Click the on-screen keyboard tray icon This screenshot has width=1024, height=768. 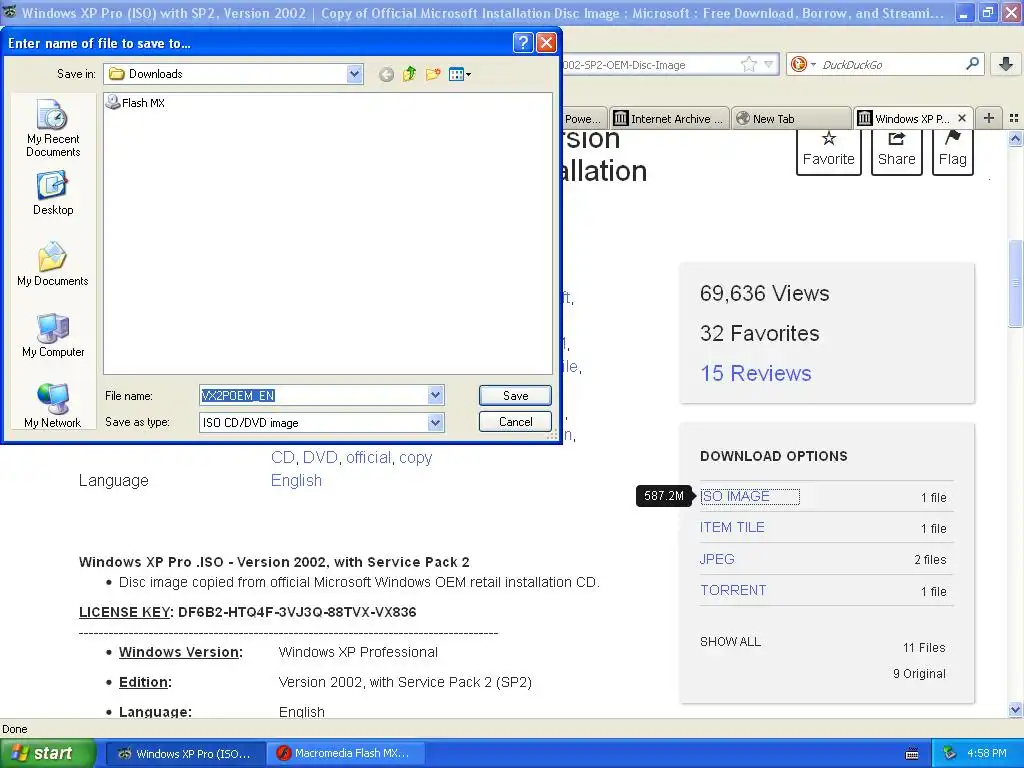pos(912,754)
